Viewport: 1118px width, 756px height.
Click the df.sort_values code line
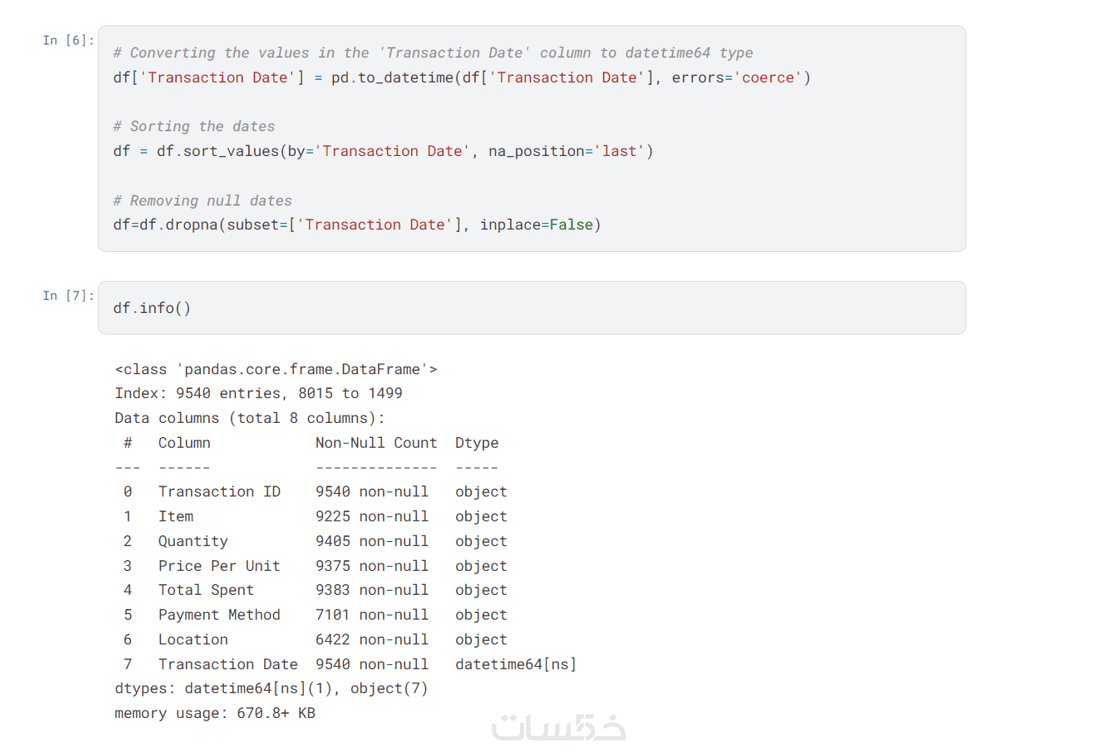pyautogui.click(x=383, y=152)
